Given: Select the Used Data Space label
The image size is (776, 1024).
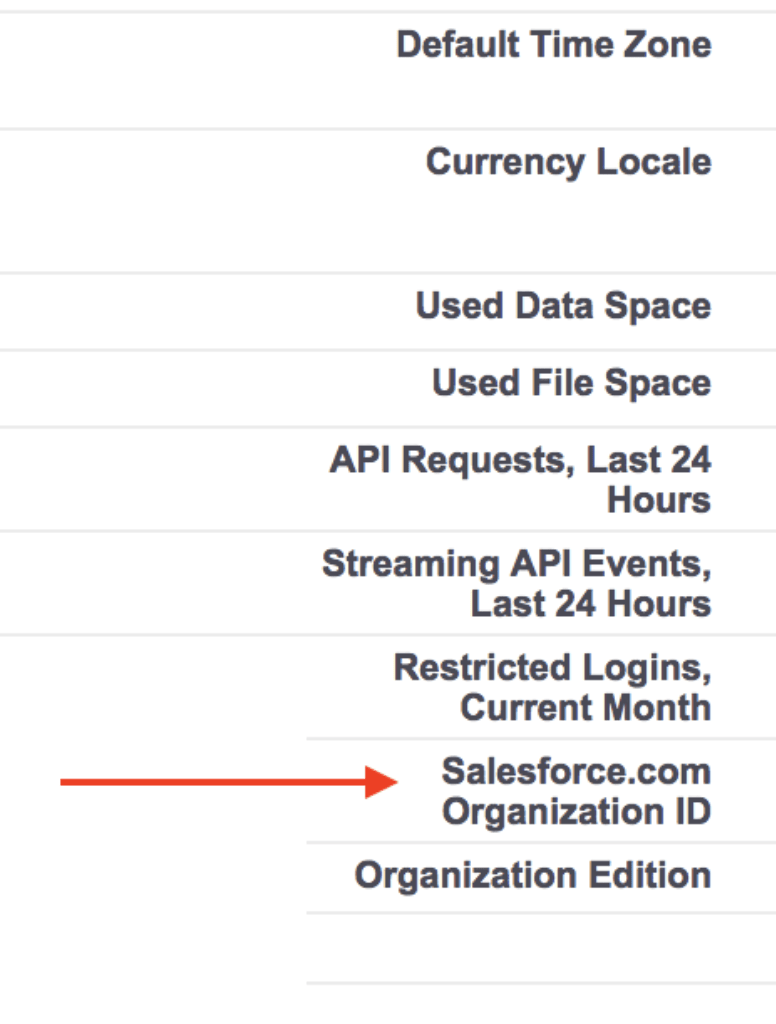Looking at the screenshot, I should click(563, 306).
